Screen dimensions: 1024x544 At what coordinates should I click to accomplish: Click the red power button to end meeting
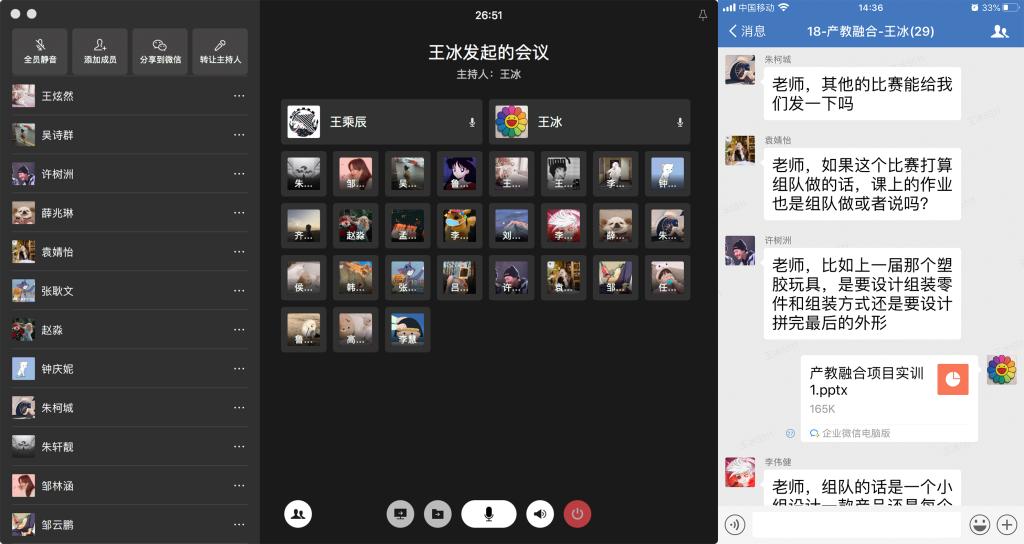577,514
